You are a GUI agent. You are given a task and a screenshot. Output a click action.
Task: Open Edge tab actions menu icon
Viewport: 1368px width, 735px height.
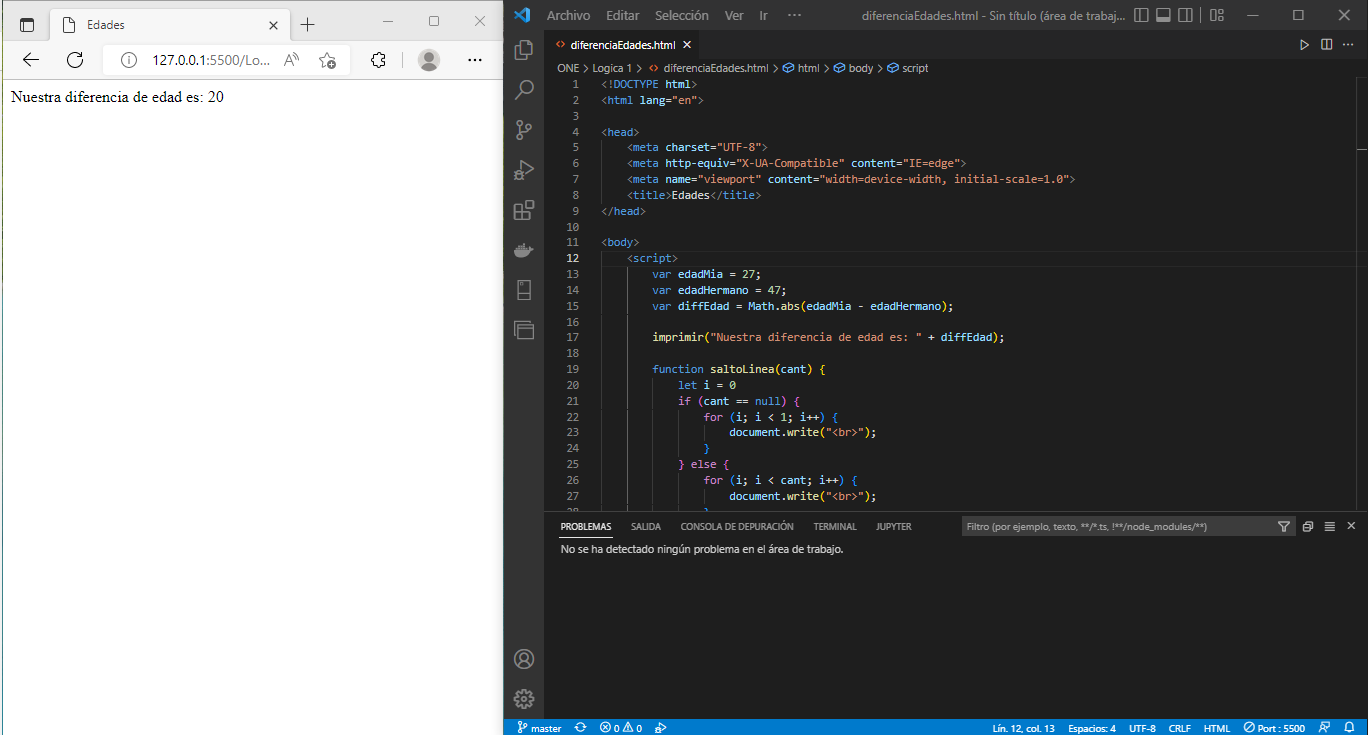tap(27, 24)
